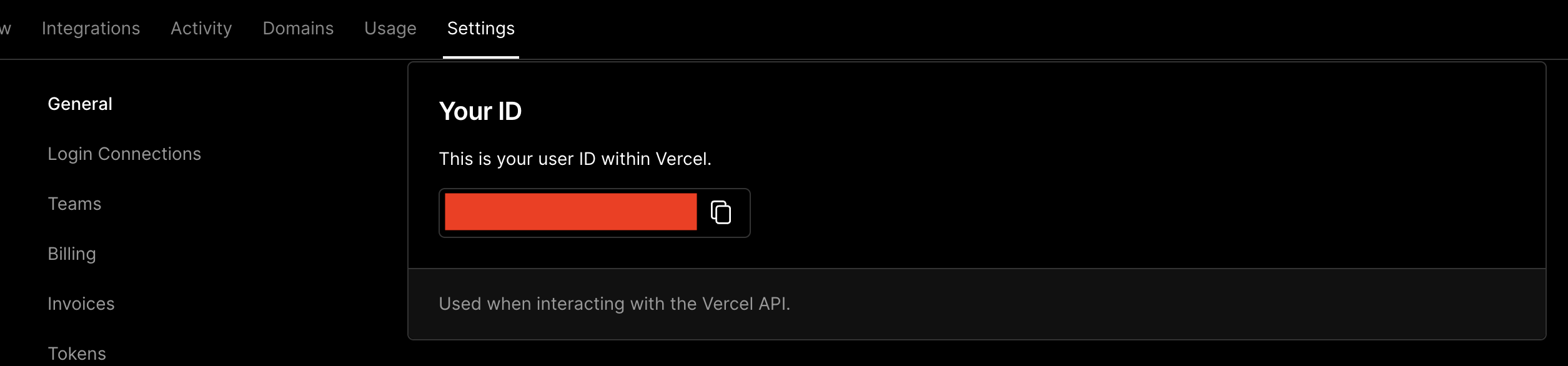The width and height of the screenshot is (1568, 366).
Task: Open the Overview tab on the far left
Action: (5, 28)
